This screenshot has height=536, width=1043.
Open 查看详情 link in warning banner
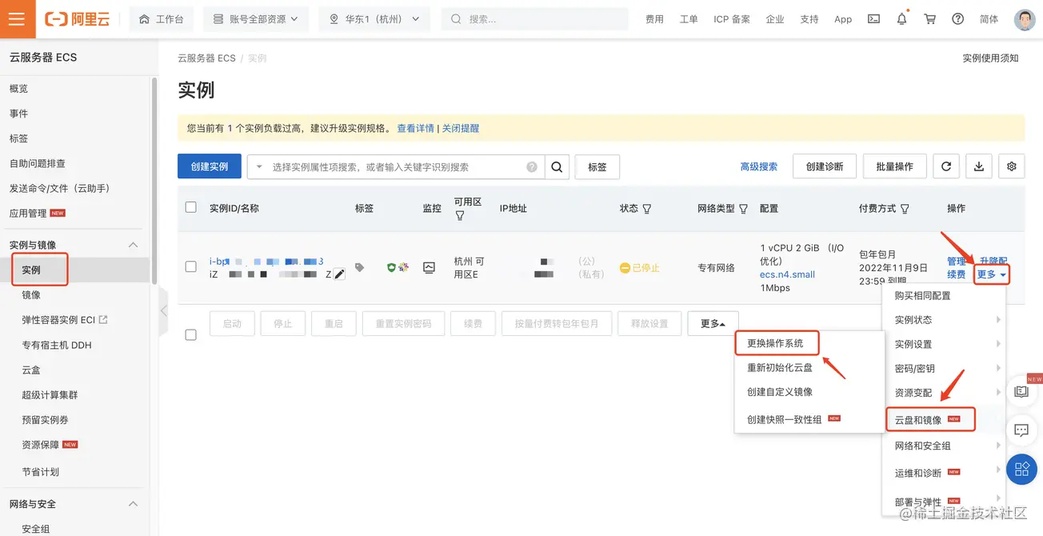click(x=416, y=128)
